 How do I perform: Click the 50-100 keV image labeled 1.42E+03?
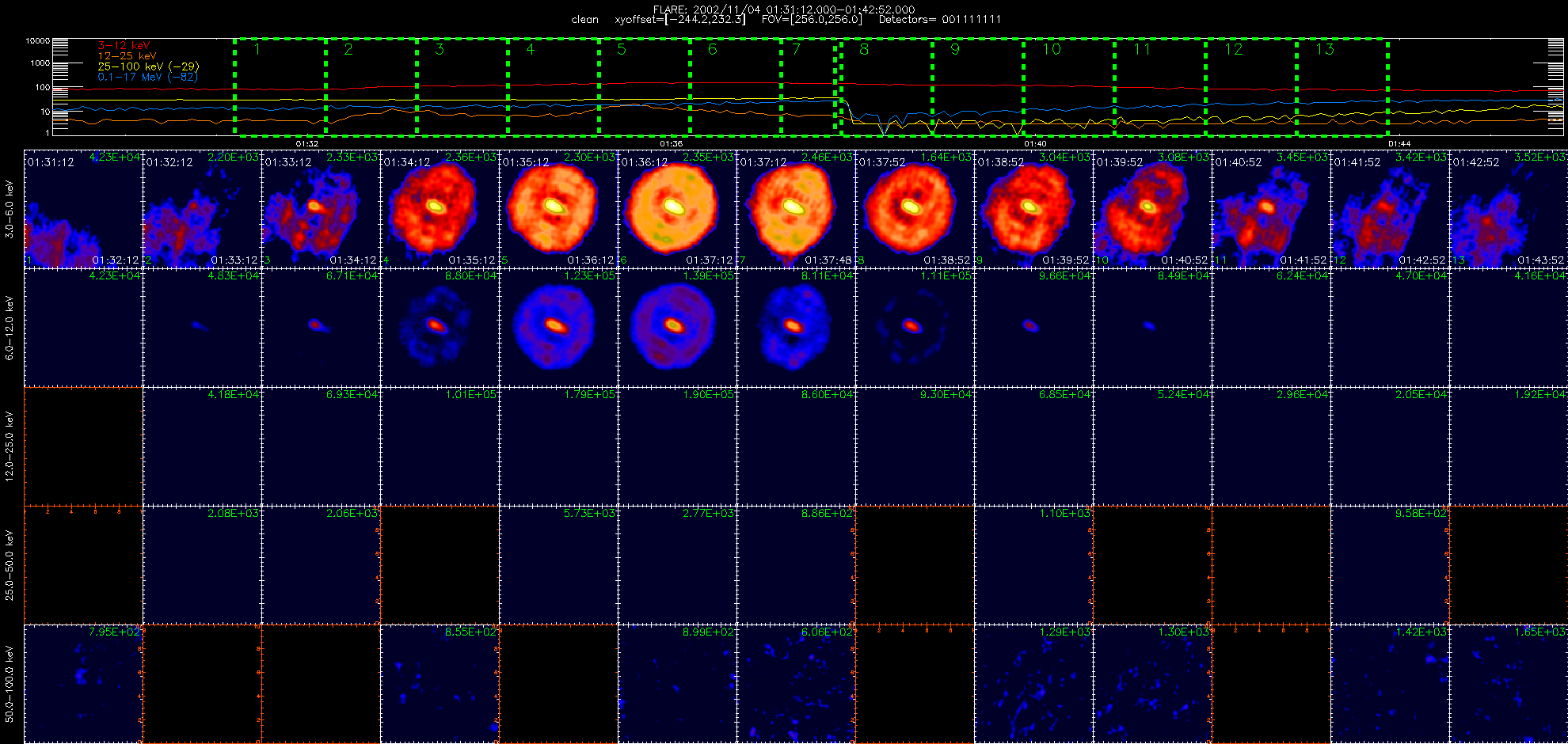tap(1390, 684)
